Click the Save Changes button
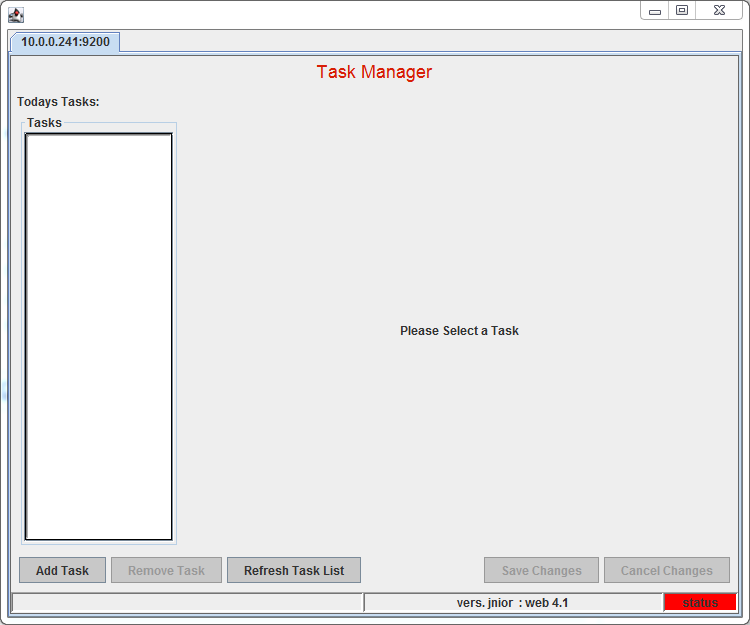The height and width of the screenshot is (625, 750). tap(541, 570)
